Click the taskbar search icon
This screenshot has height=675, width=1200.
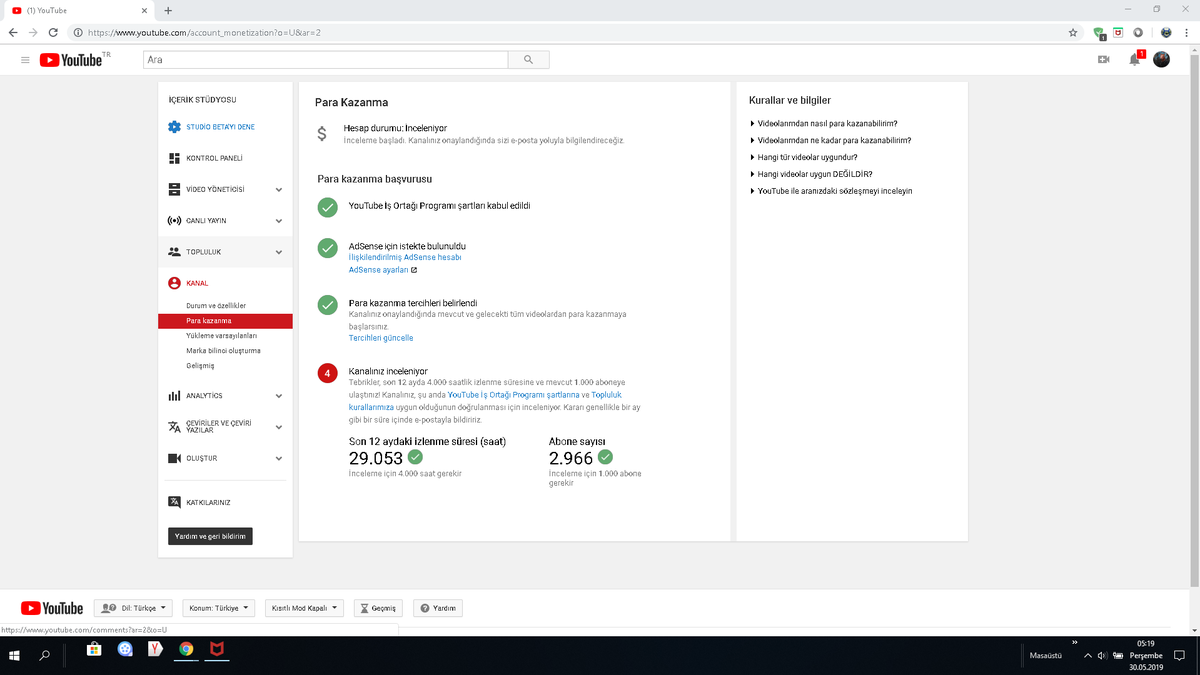44,656
